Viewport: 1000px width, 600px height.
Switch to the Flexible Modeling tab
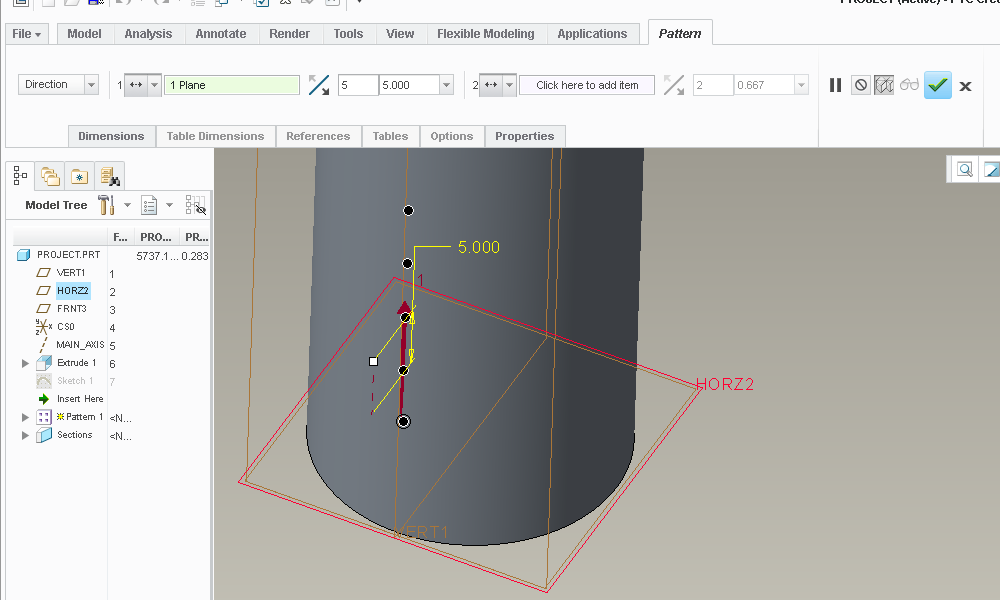coord(485,34)
